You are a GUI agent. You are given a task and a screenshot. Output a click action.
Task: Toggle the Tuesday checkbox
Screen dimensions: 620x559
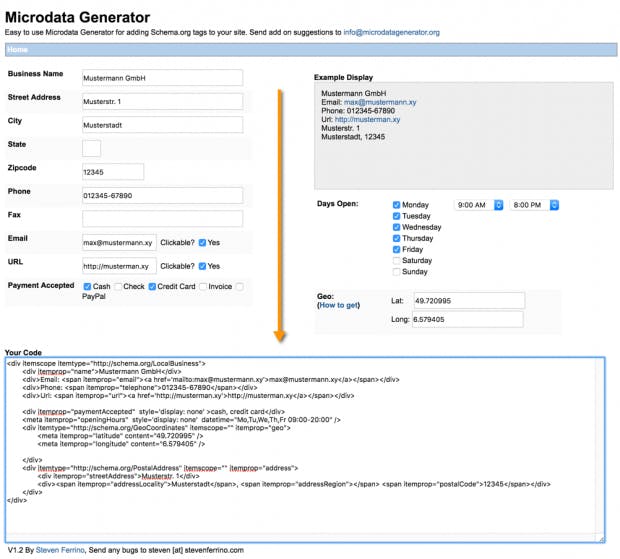[396, 216]
